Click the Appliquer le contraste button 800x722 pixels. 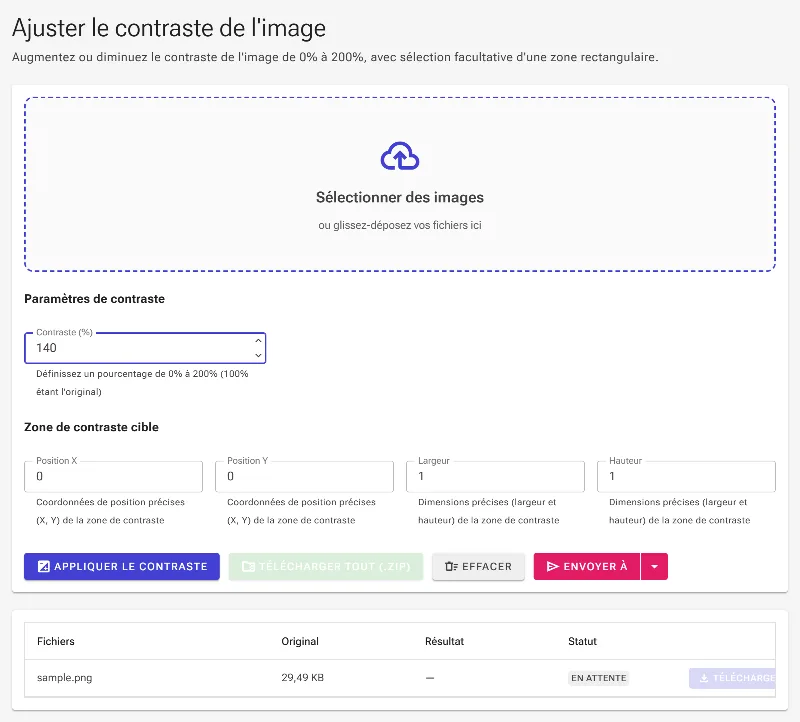122,566
